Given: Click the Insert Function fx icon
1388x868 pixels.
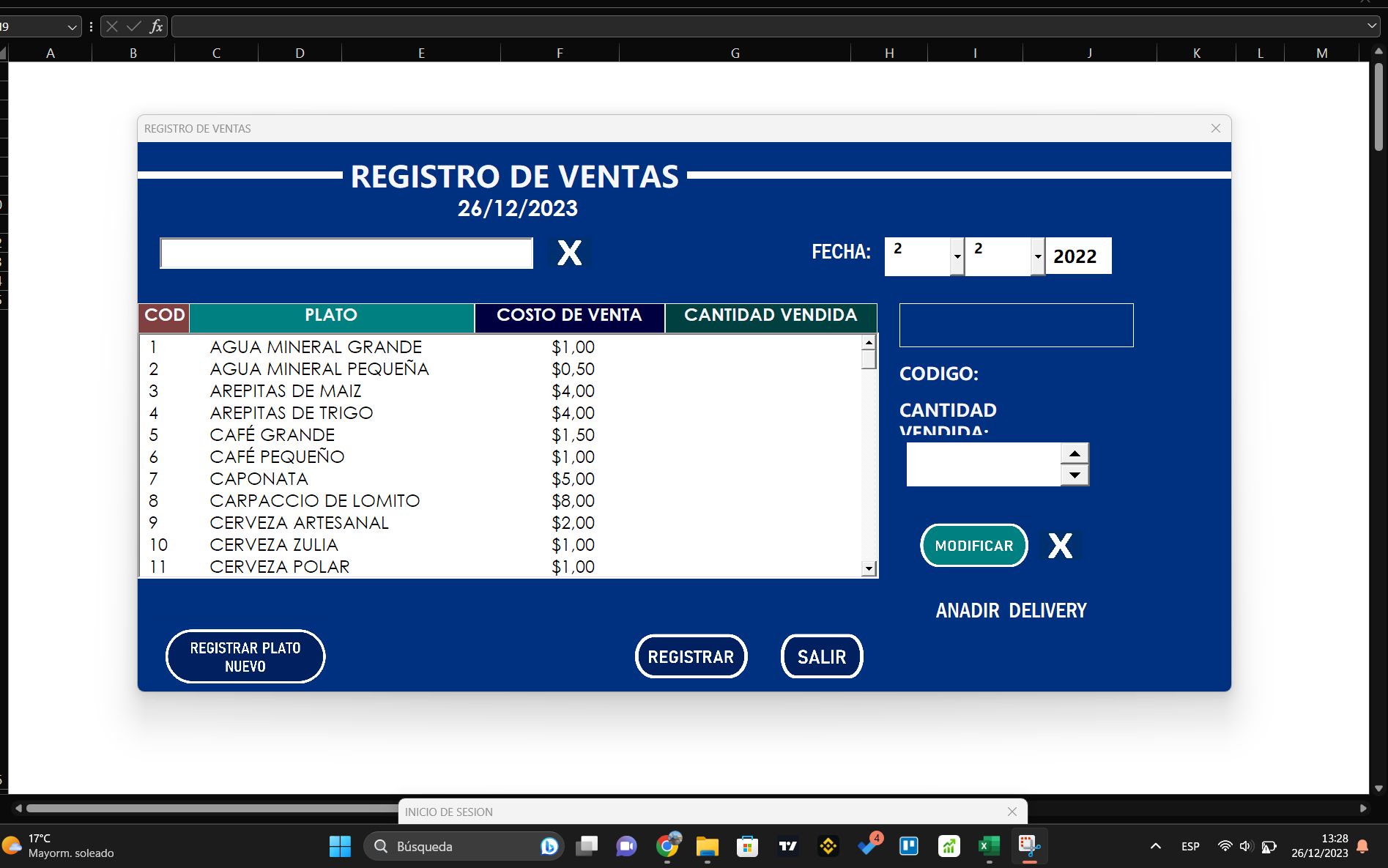Looking at the screenshot, I should tap(155, 26).
